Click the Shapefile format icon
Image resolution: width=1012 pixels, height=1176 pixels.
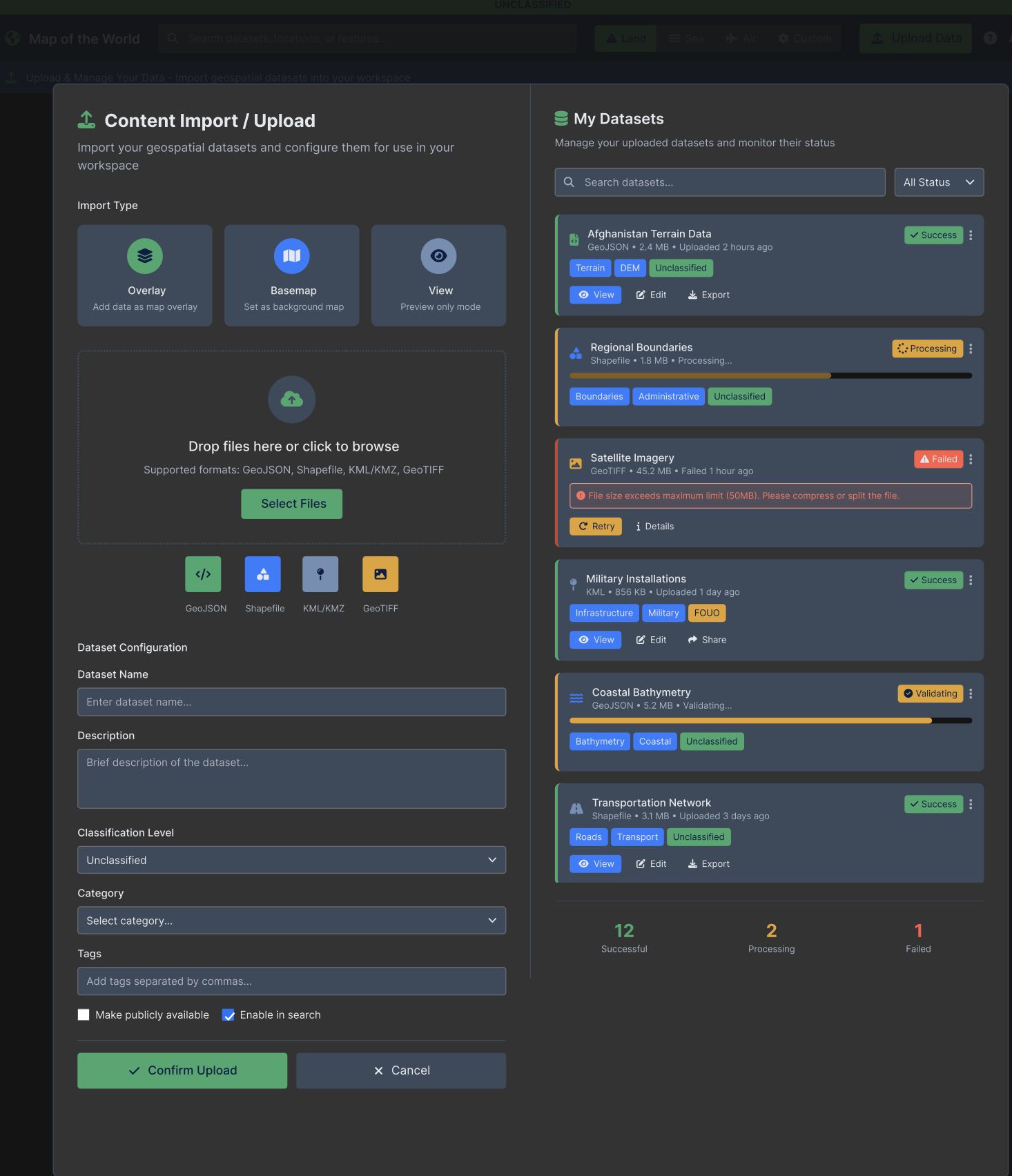tap(263, 574)
